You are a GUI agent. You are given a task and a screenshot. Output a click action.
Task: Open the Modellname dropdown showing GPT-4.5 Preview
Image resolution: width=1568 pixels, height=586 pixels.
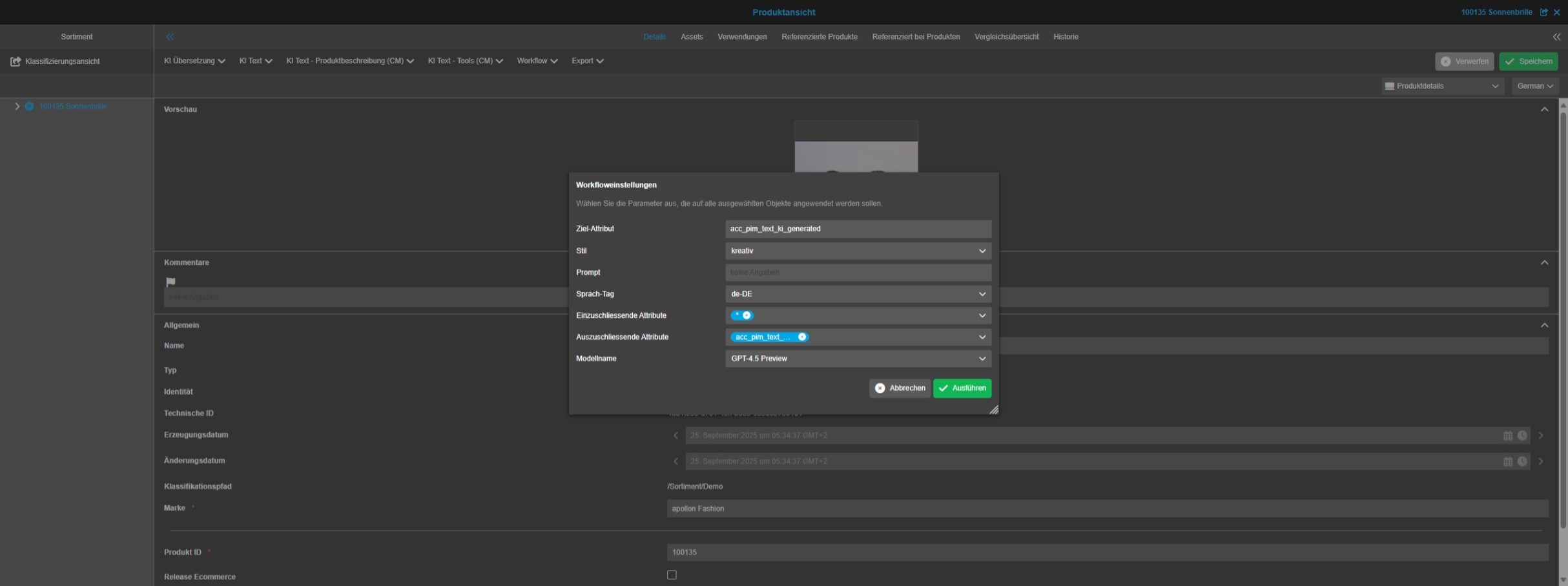[x=858, y=359]
